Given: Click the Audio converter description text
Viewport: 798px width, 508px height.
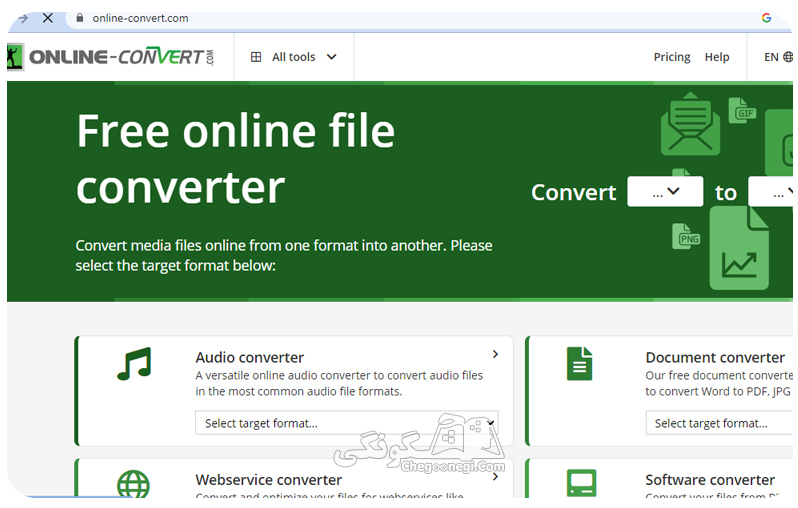Looking at the screenshot, I should click(339, 383).
